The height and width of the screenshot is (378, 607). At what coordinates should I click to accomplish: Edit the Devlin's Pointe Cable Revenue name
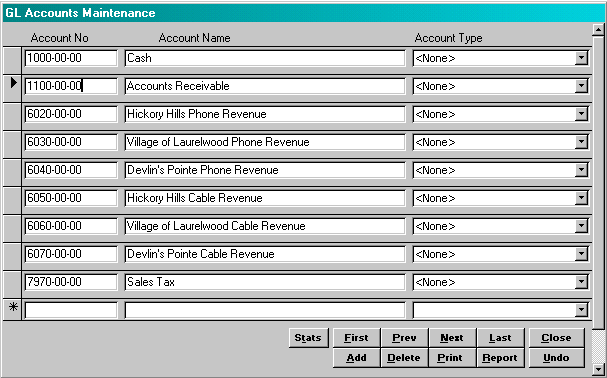265,254
